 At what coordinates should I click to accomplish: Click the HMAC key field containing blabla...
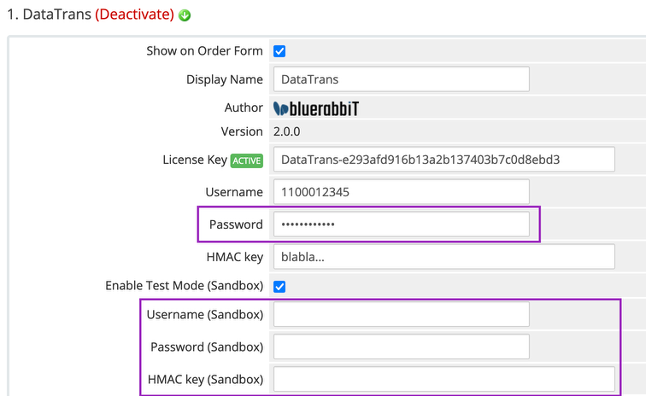pyautogui.click(x=444, y=257)
